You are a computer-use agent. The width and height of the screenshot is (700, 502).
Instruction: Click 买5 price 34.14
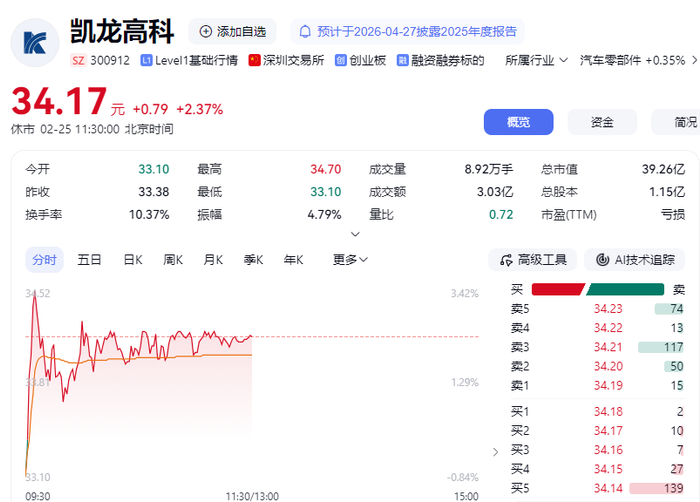coord(608,489)
